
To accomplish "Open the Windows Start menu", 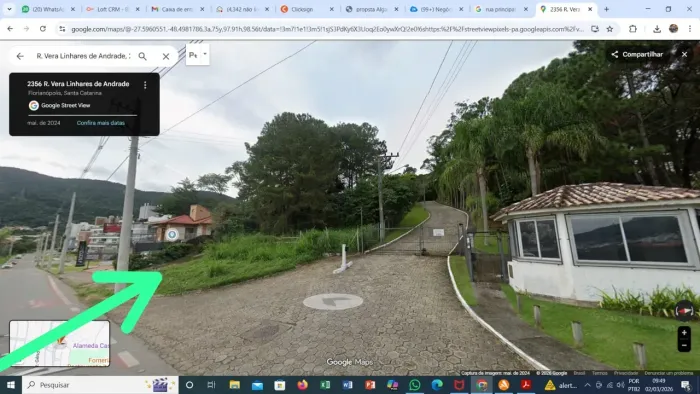I will [11, 385].
